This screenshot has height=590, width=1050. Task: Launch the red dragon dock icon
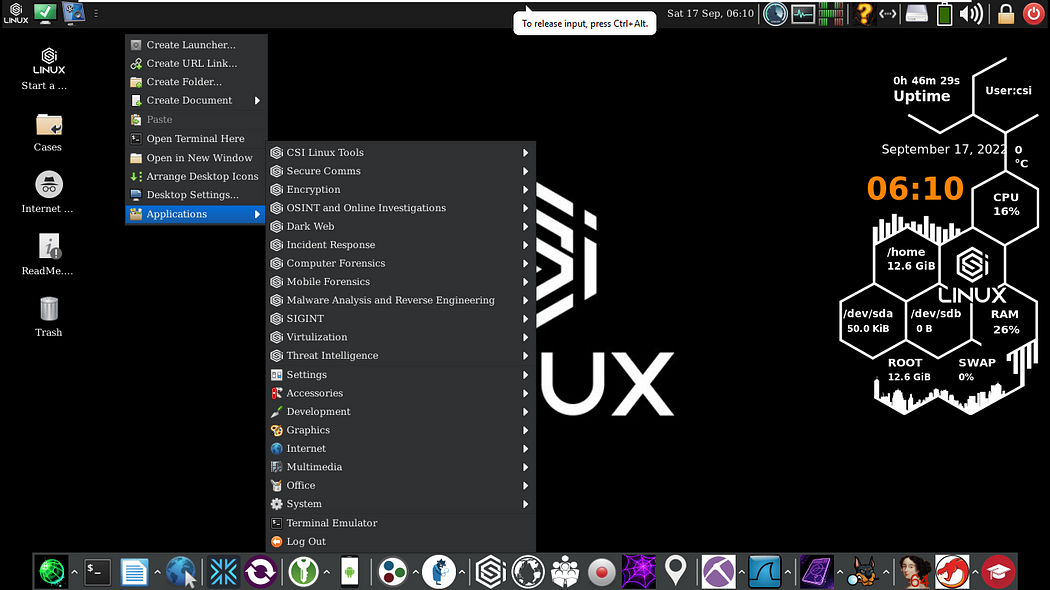[x=952, y=573]
